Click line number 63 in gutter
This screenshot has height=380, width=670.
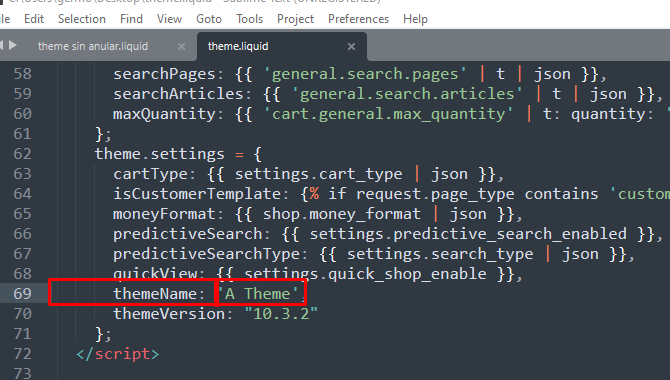click(x=23, y=174)
